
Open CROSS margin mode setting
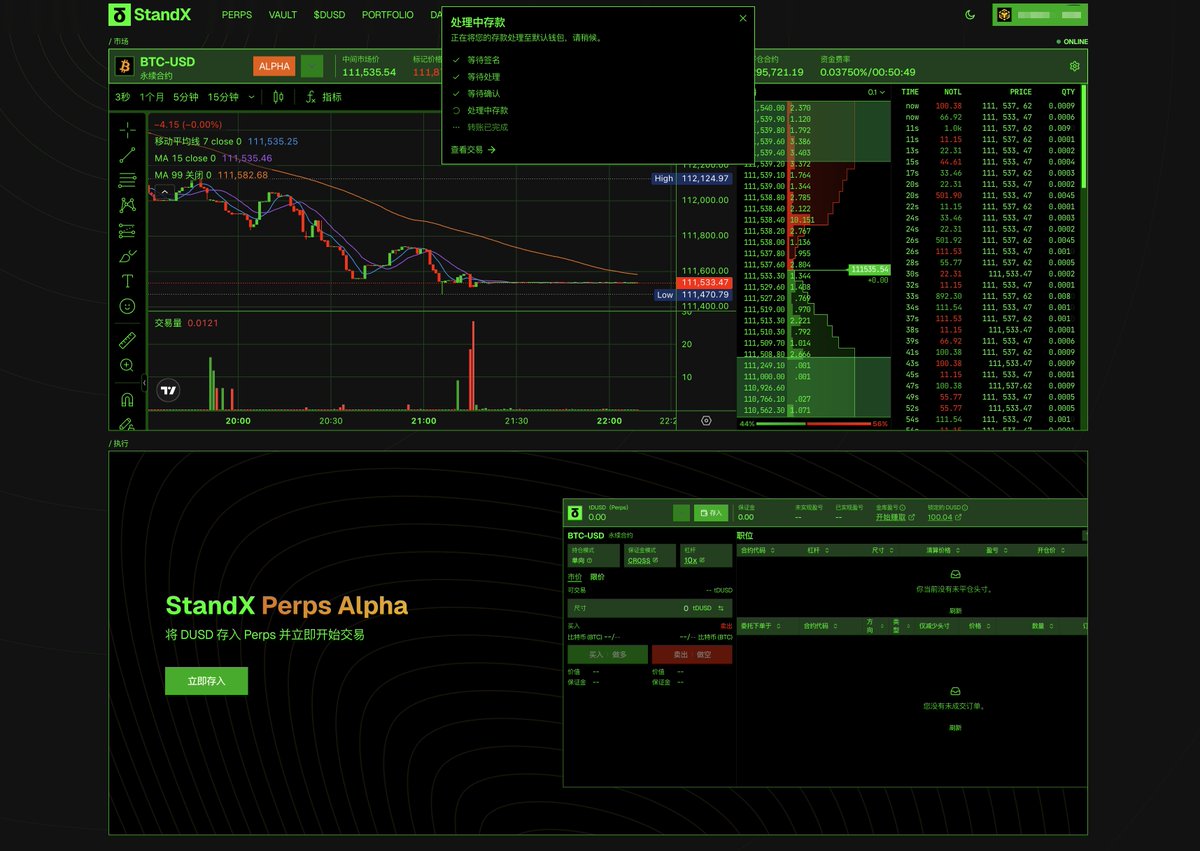641,560
